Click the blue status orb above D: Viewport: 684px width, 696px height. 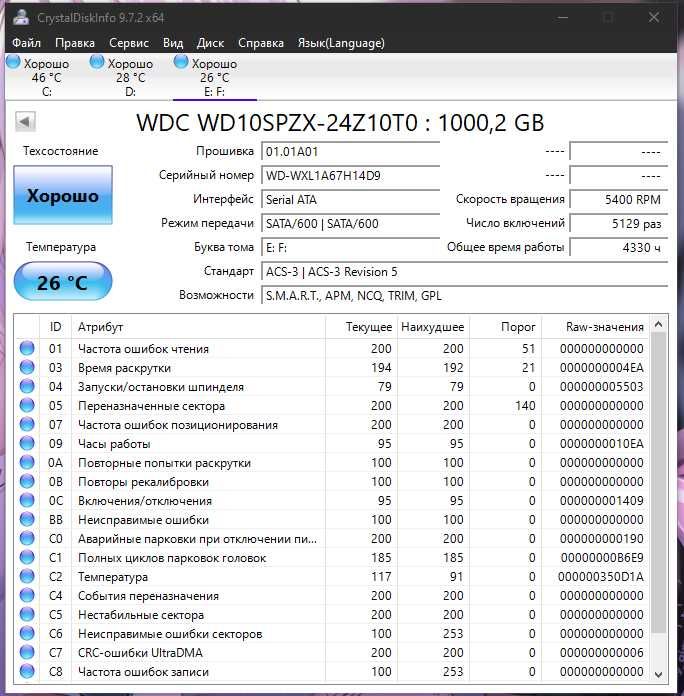(97, 62)
